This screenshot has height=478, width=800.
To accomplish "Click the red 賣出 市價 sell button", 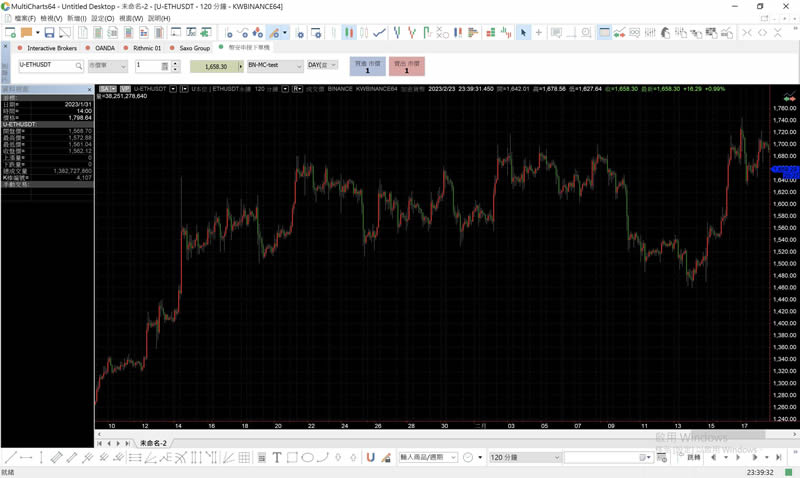I will click(x=407, y=66).
